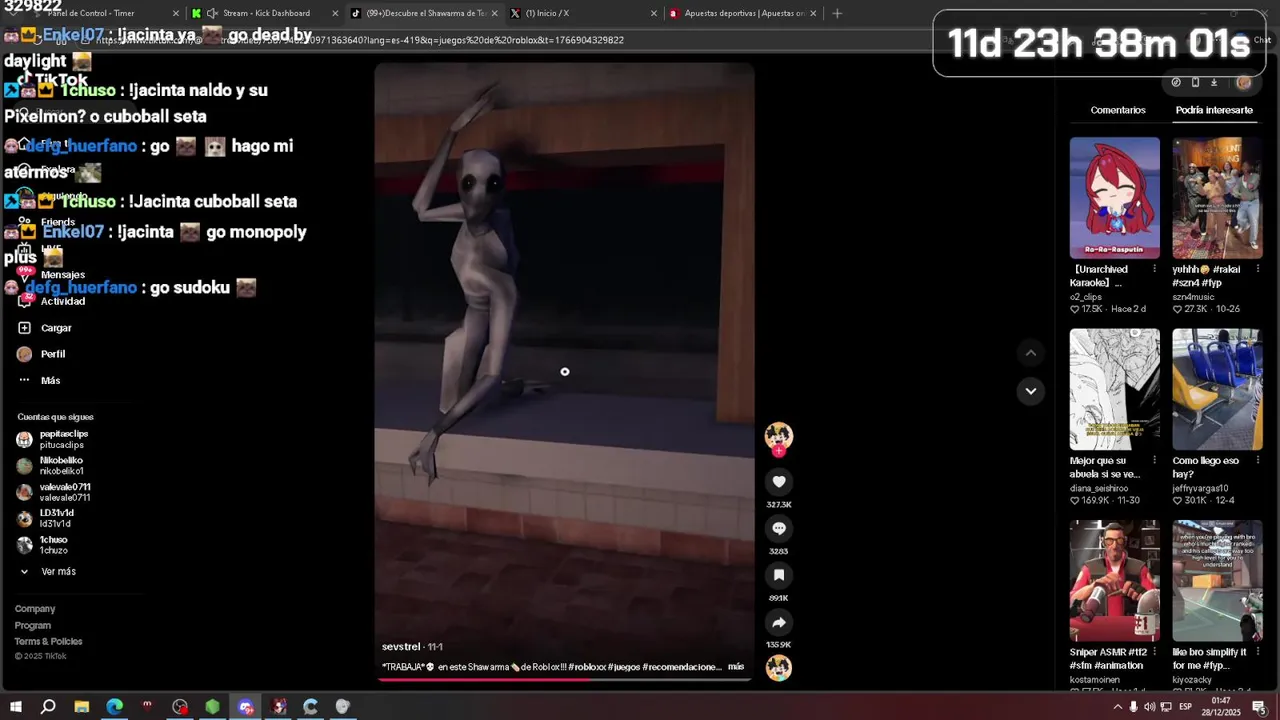Go to the previous video arrow
The image size is (1280, 720).
1031,353
